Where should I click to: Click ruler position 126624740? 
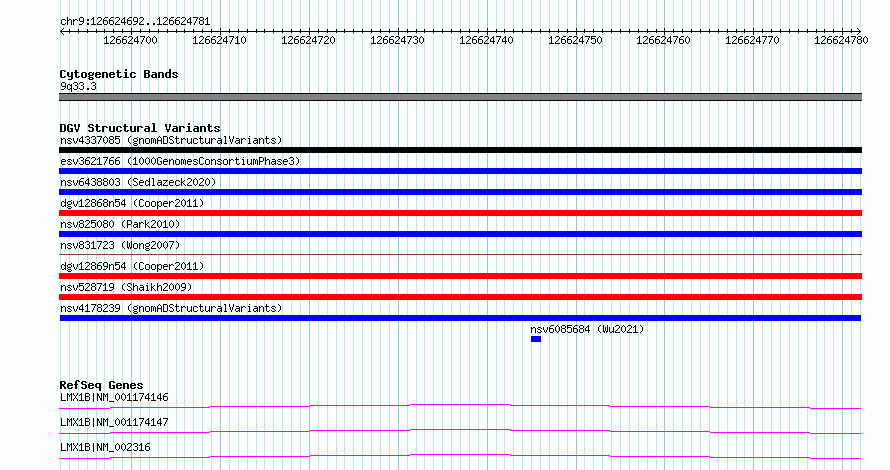486,40
